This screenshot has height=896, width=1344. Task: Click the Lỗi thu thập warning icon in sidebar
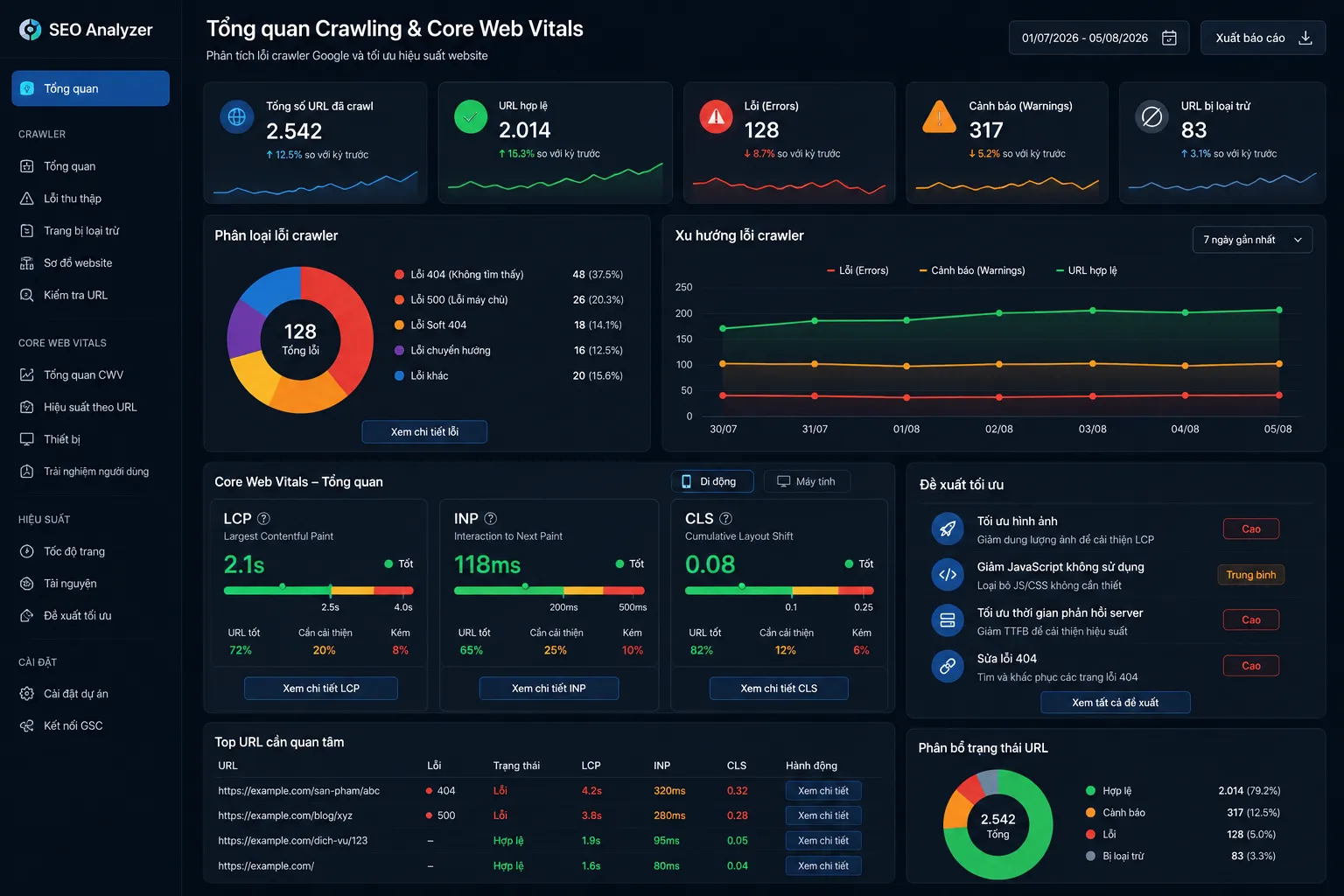pyautogui.click(x=27, y=199)
